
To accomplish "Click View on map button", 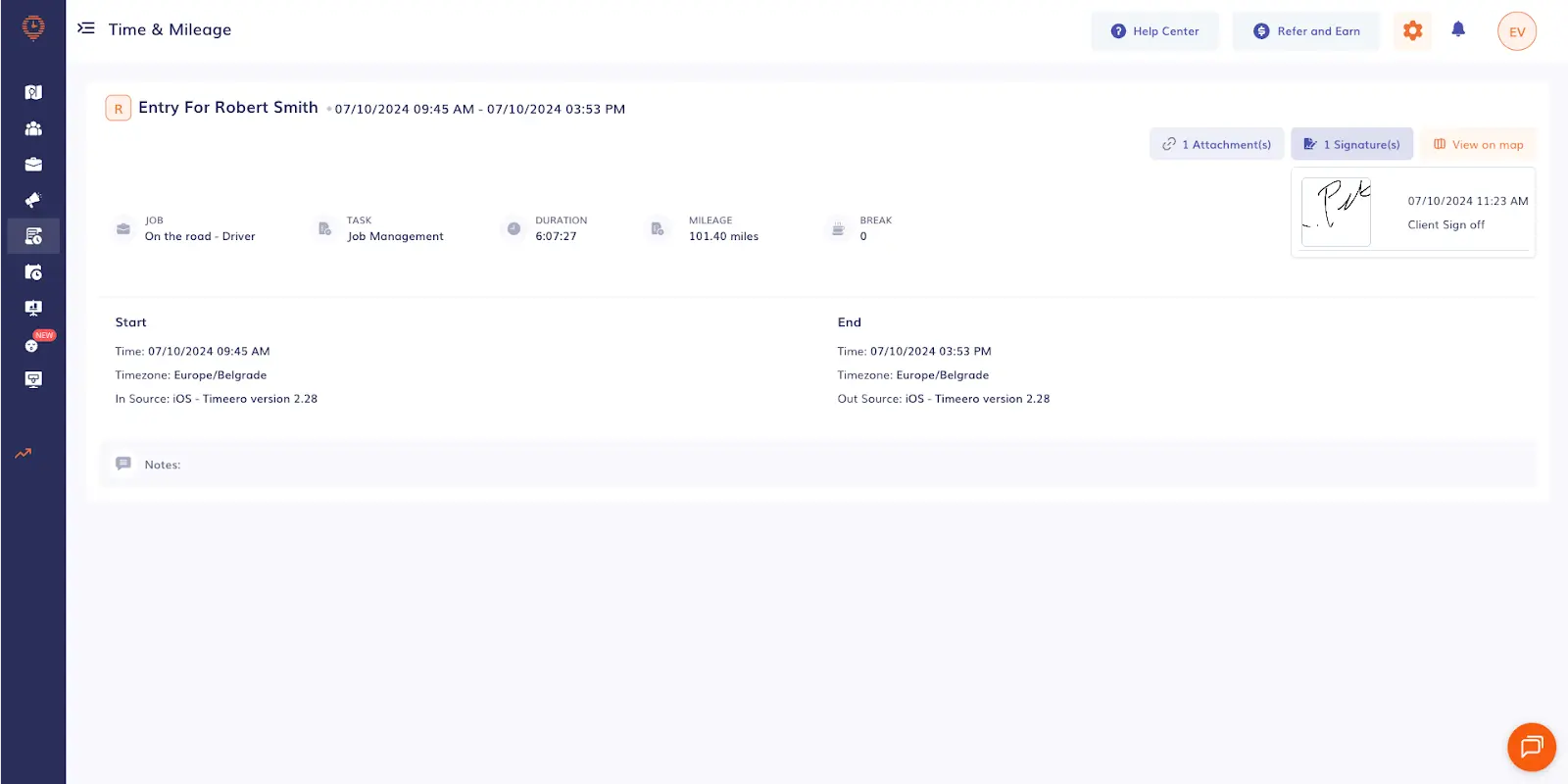I will pos(1478,144).
